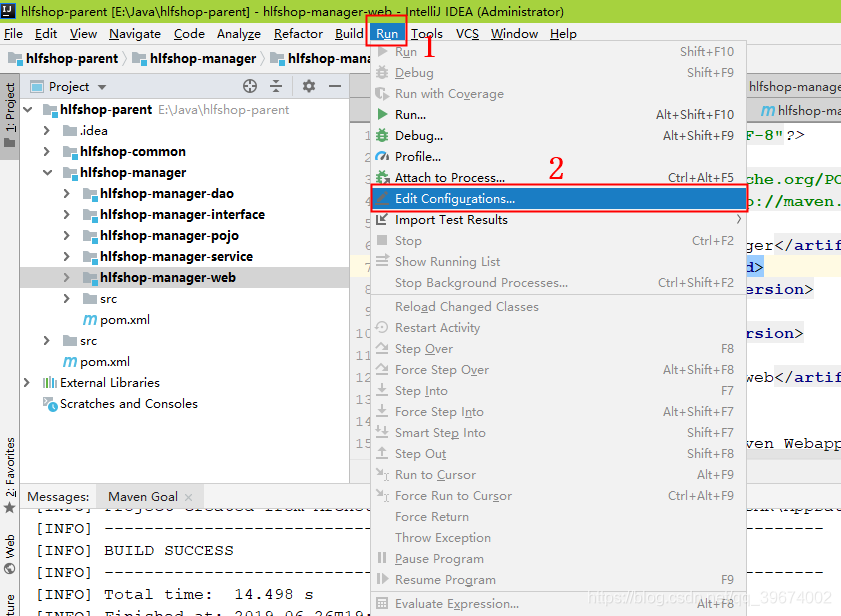Open the Navigate menu

pyautogui.click(x=135, y=34)
